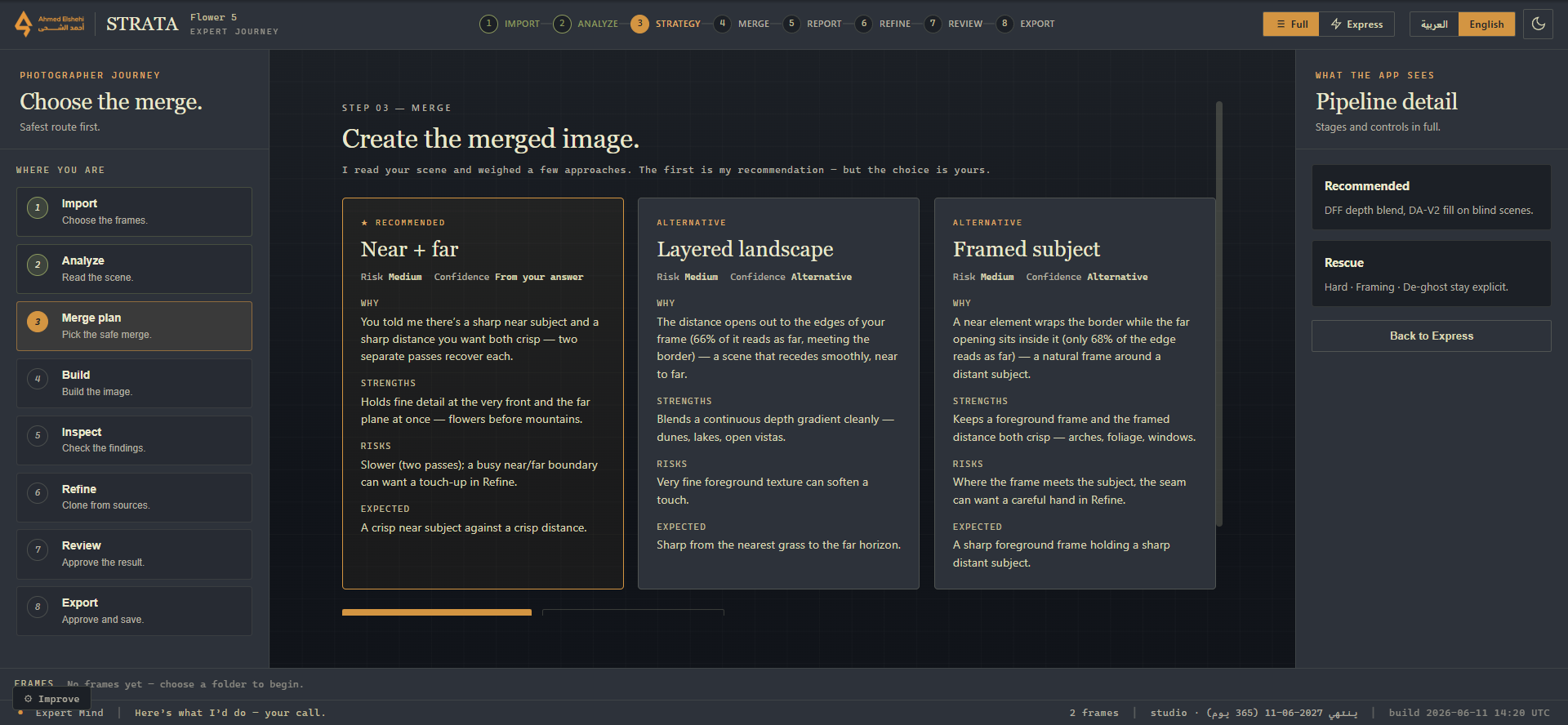Click the 'Pipeline detail' heading

pos(1386,101)
